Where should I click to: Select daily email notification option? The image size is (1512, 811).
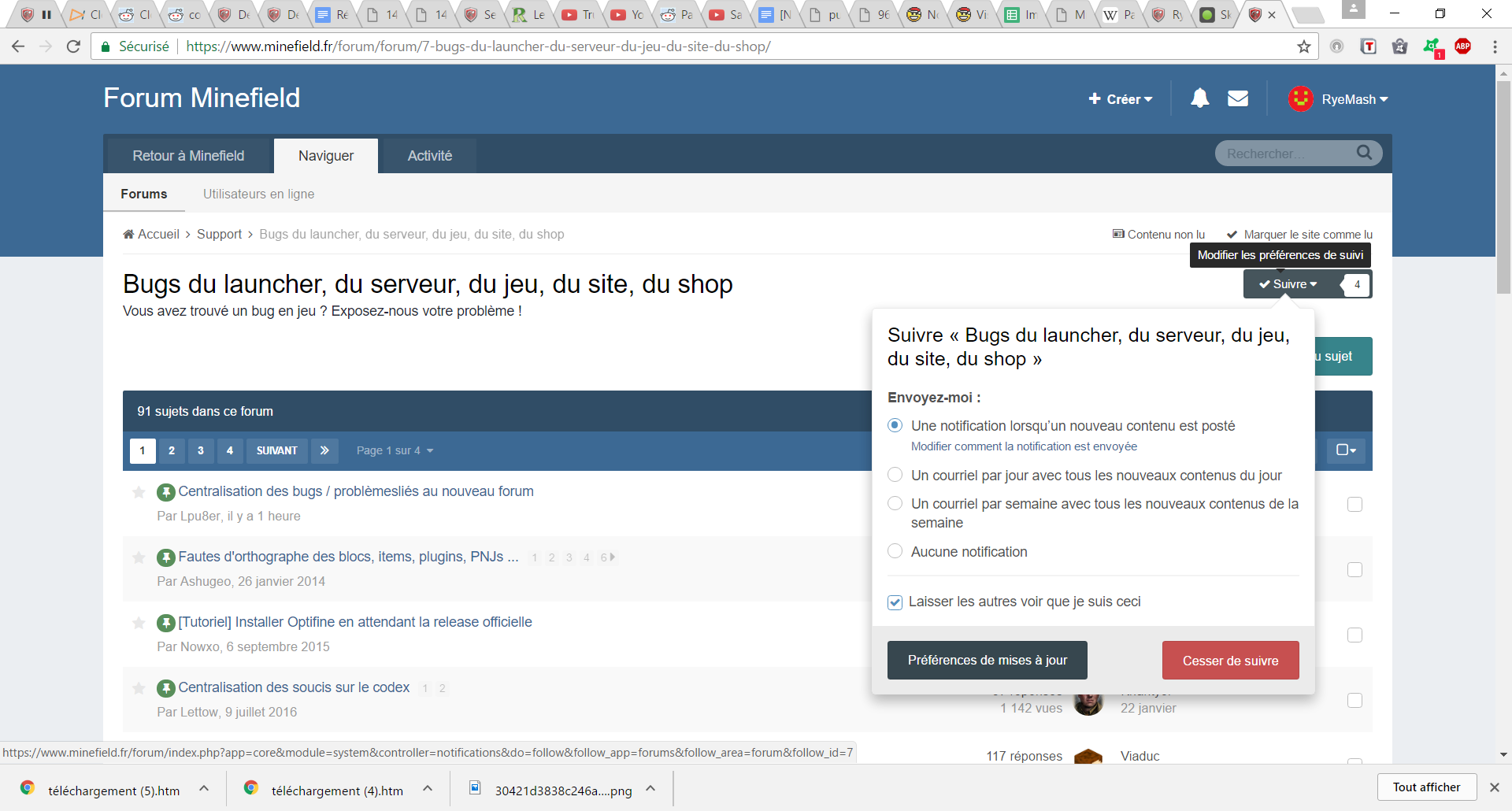pyautogui.click(x=895, y=475)
